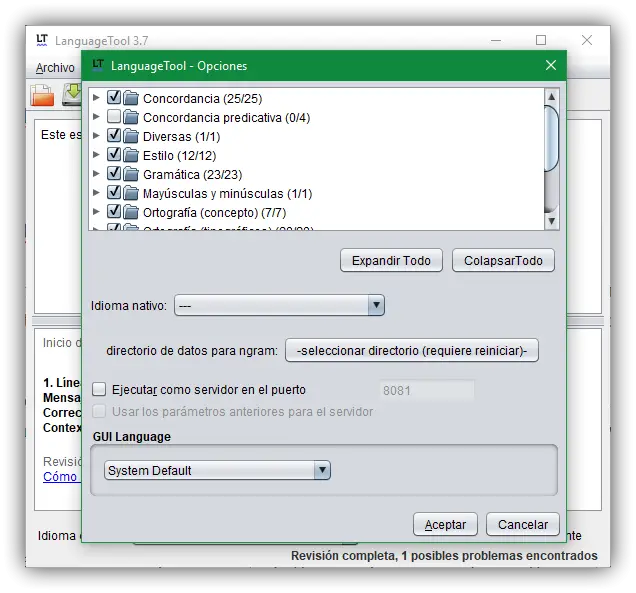
Task: Expand the Estilo tree node arrow
Action: 96,155
